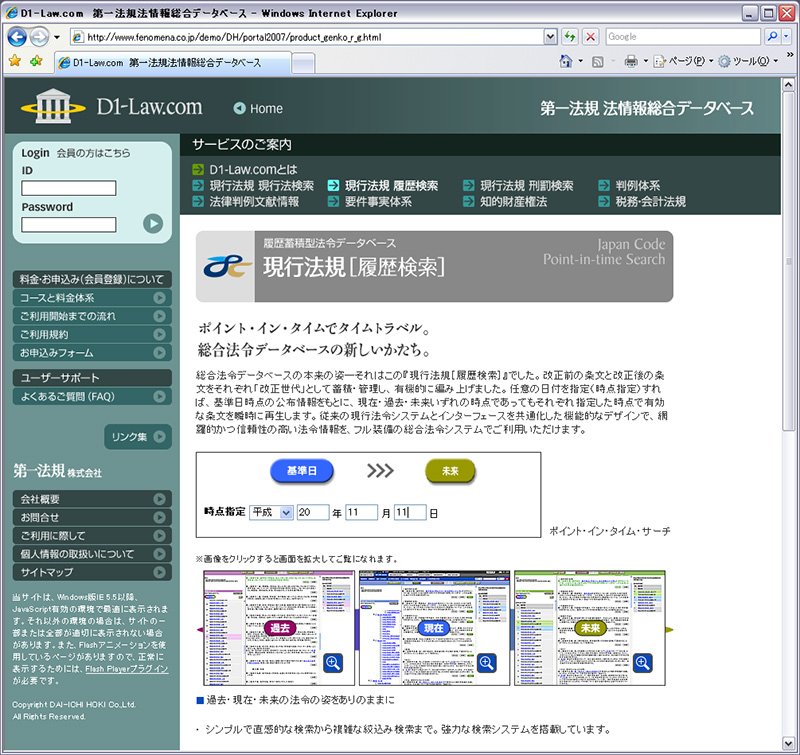Expand the search provider options dropdown
Image resolution: width=800 pixels, height=755 pixels.
click(x=786, y=36)
